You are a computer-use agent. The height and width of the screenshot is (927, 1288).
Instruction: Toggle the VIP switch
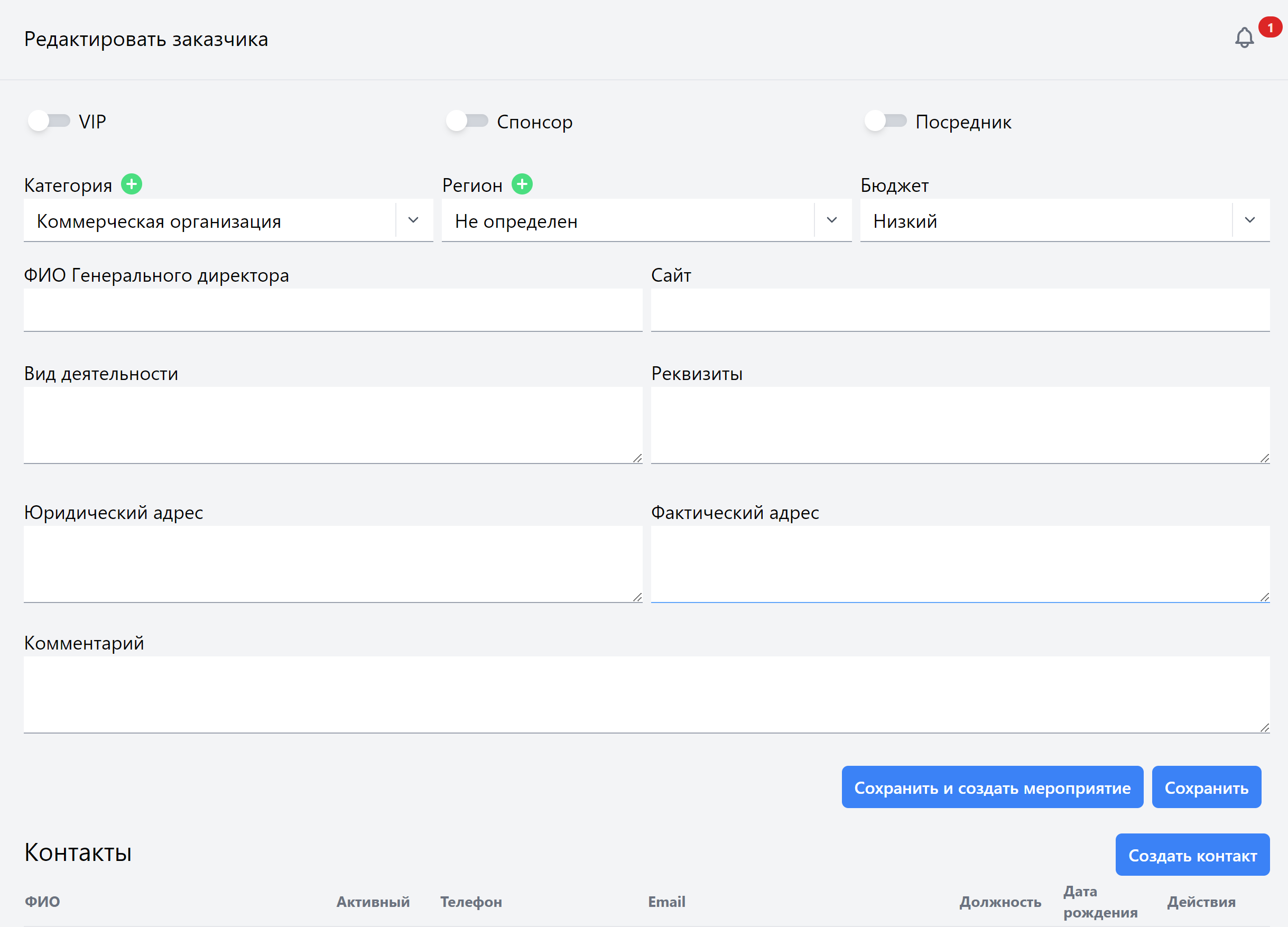(49, 121)
